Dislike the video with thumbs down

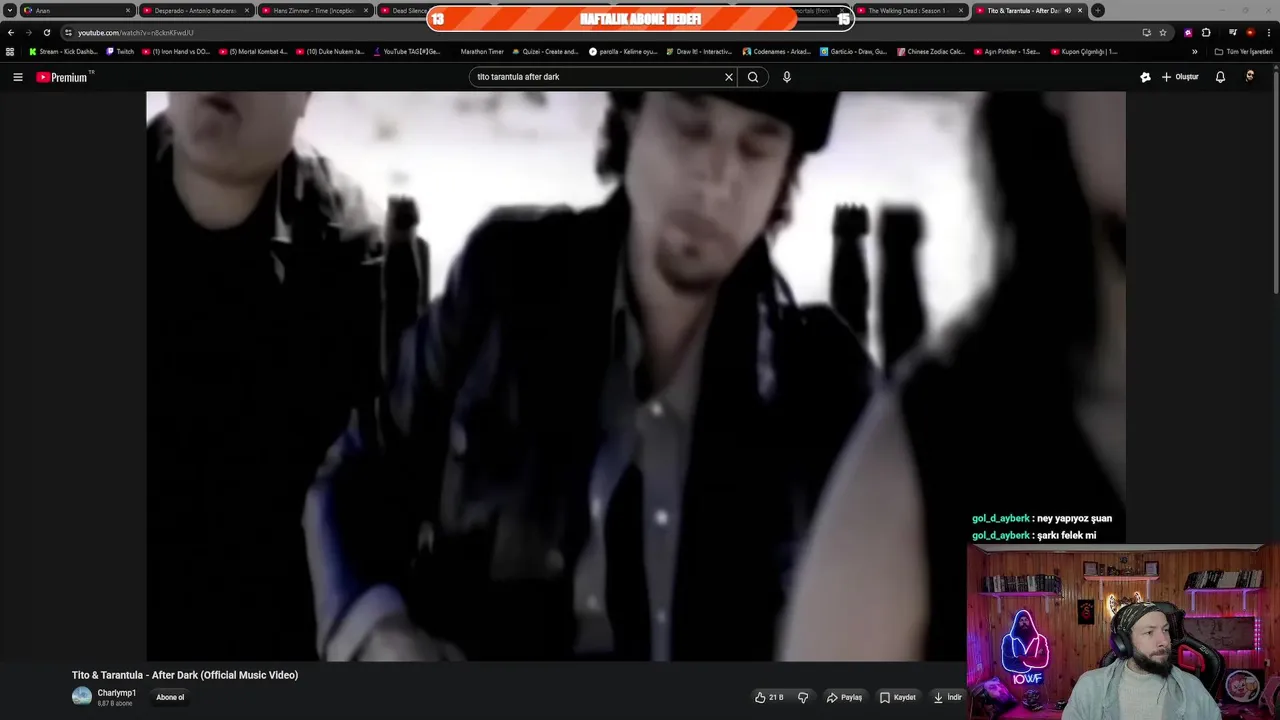click(x=803, y=697)
